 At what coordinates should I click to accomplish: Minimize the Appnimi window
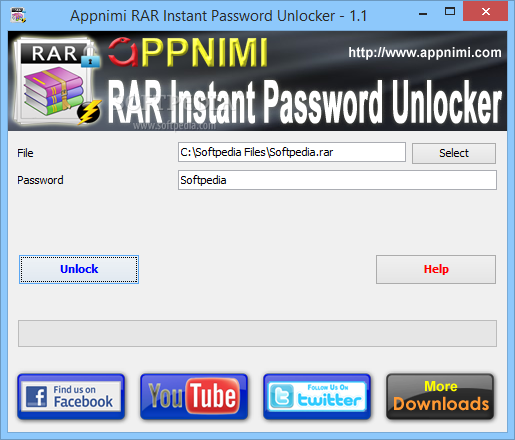point(423,14)
